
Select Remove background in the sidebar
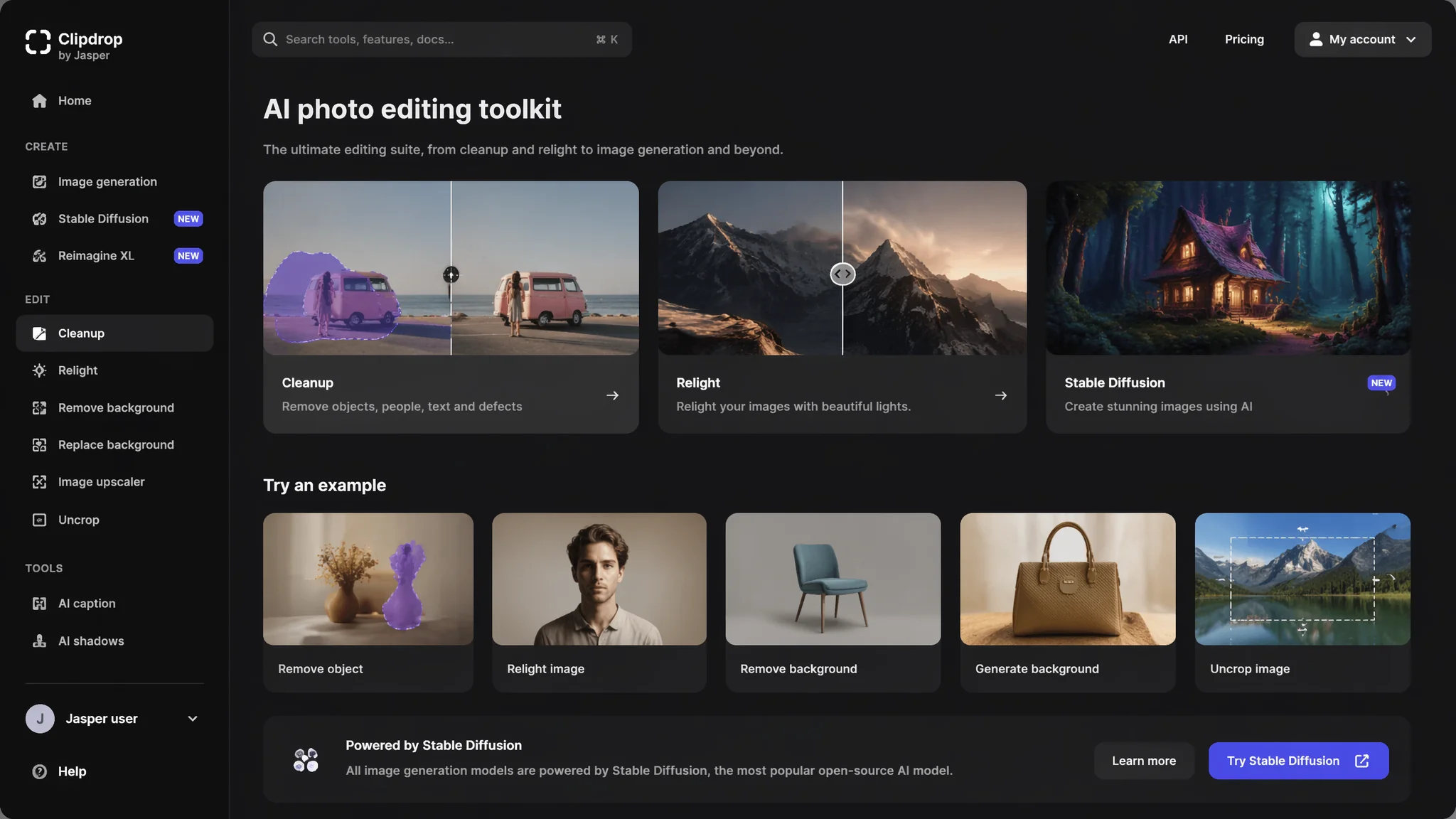pos(114,408)
